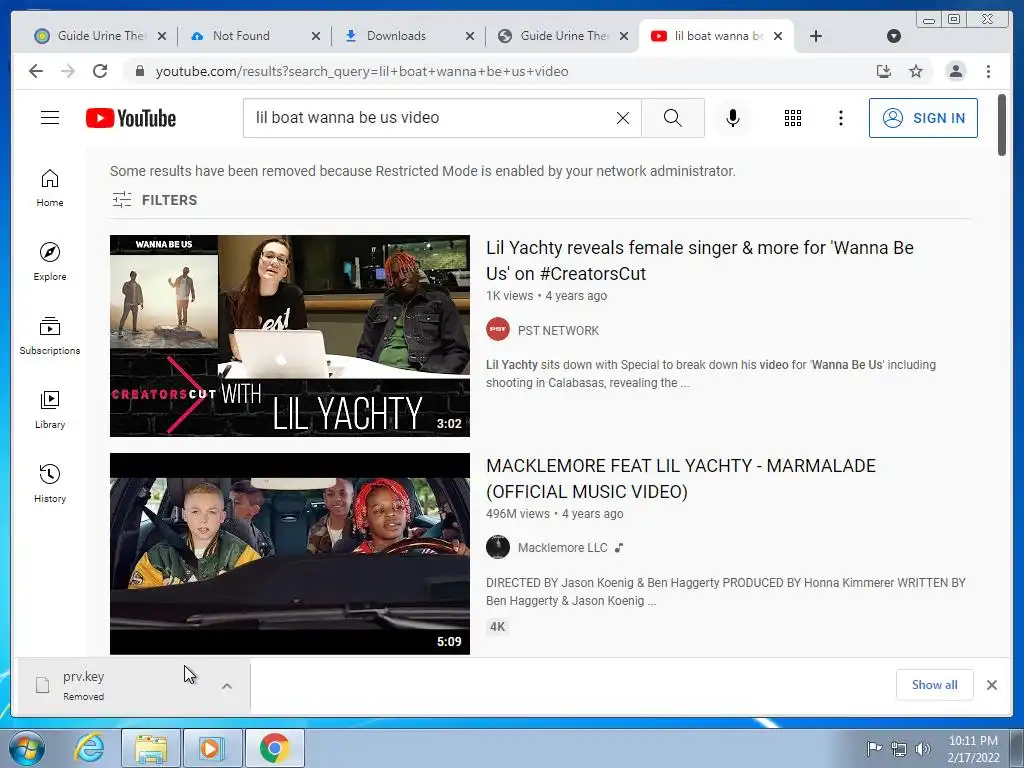Open Explore in the sidebar

50,262
